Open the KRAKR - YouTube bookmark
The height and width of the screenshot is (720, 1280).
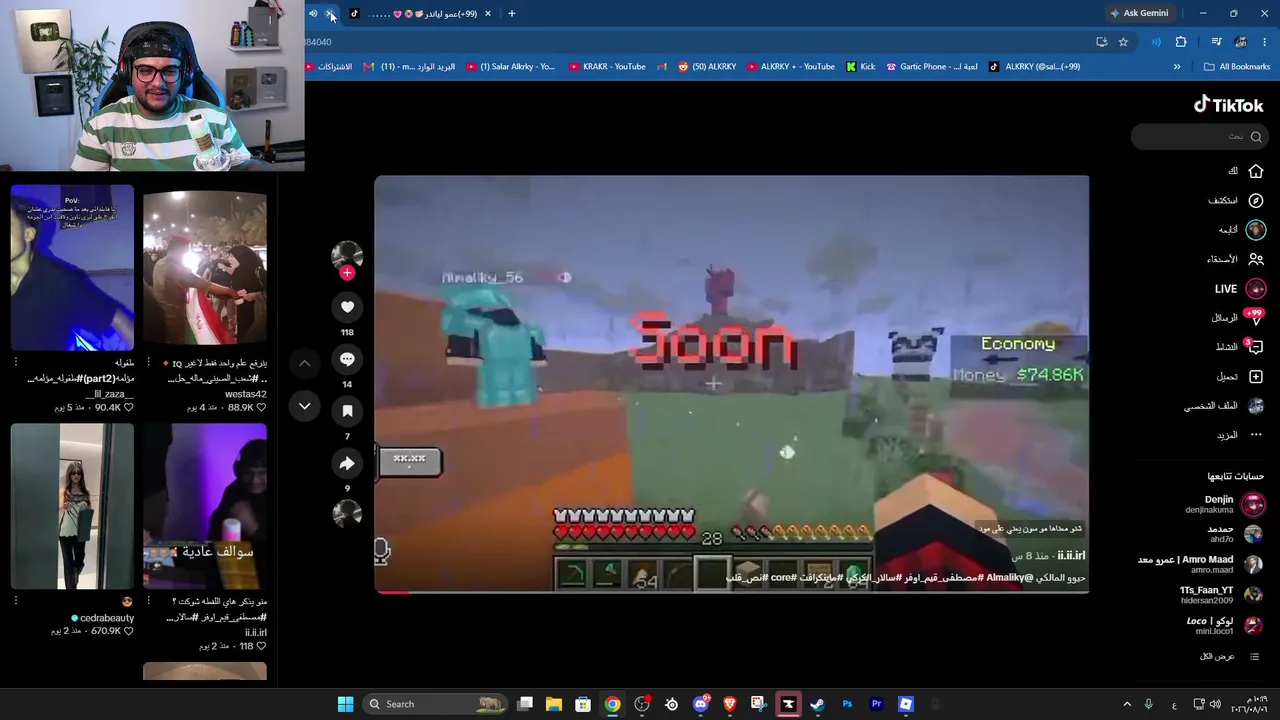[607, 67]
